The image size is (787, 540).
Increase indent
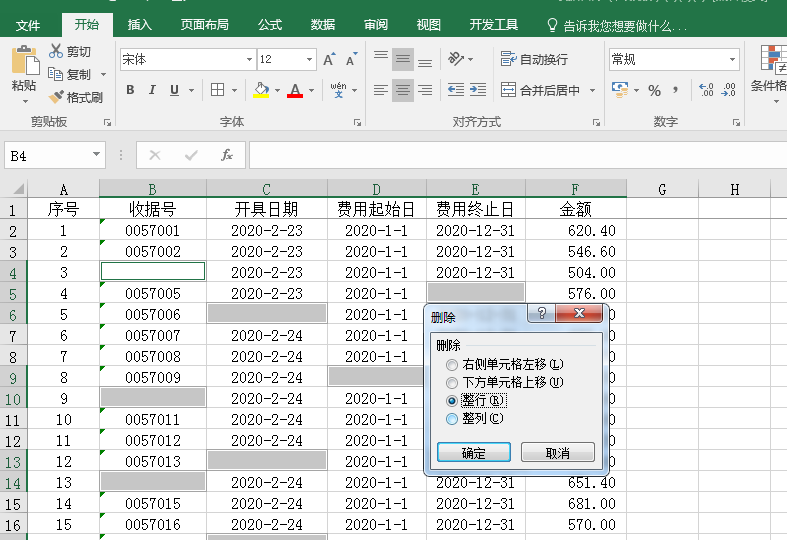pyautogui.click(x=478, y=90)
